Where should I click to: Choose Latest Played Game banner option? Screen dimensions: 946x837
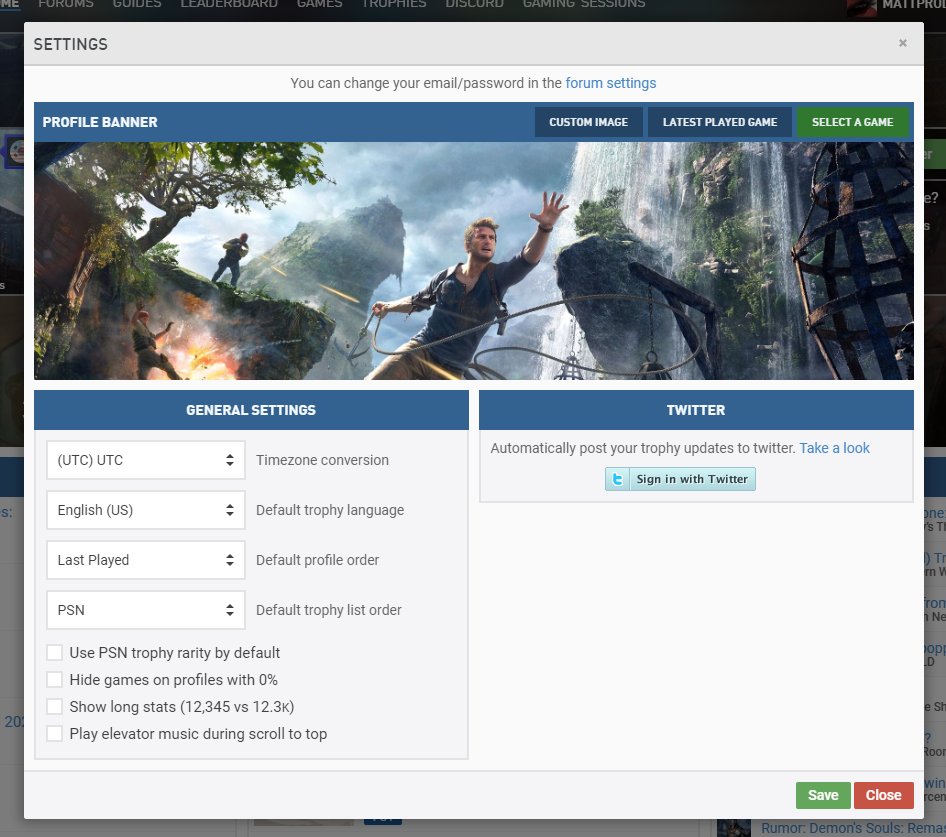point(720,122)
